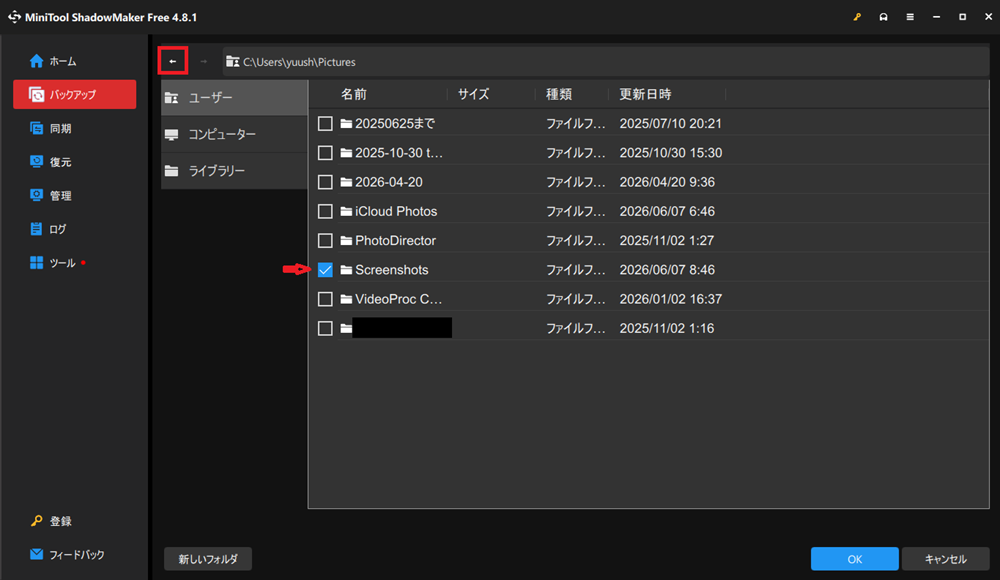Click the ホーム house icon
The width and height of the screenshot is (1000, 580).
(x=36, y=61)
